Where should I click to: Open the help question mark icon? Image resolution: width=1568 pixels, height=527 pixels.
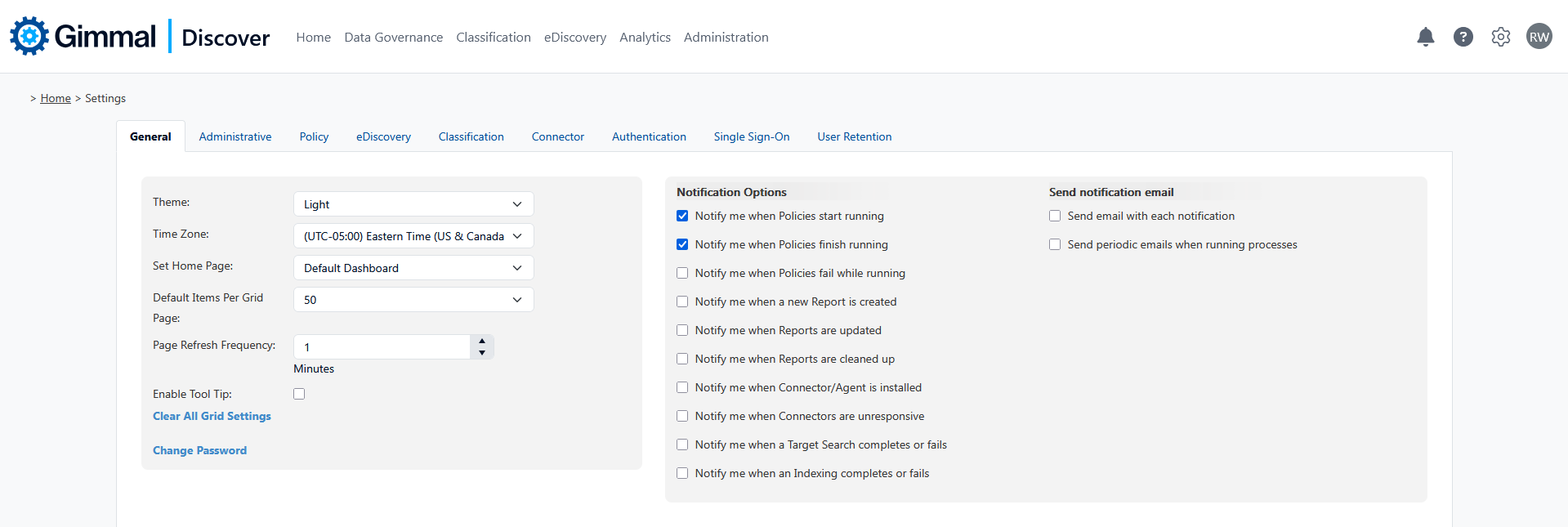(x=1463, y=37)
